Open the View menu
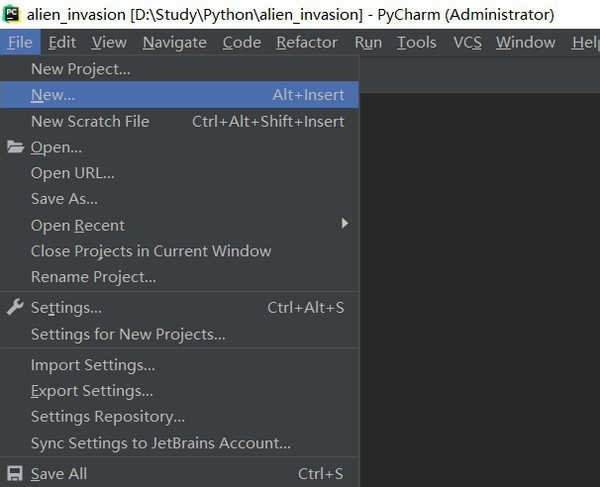This screenshot has width=600, height=487. (x=109, y=42)
